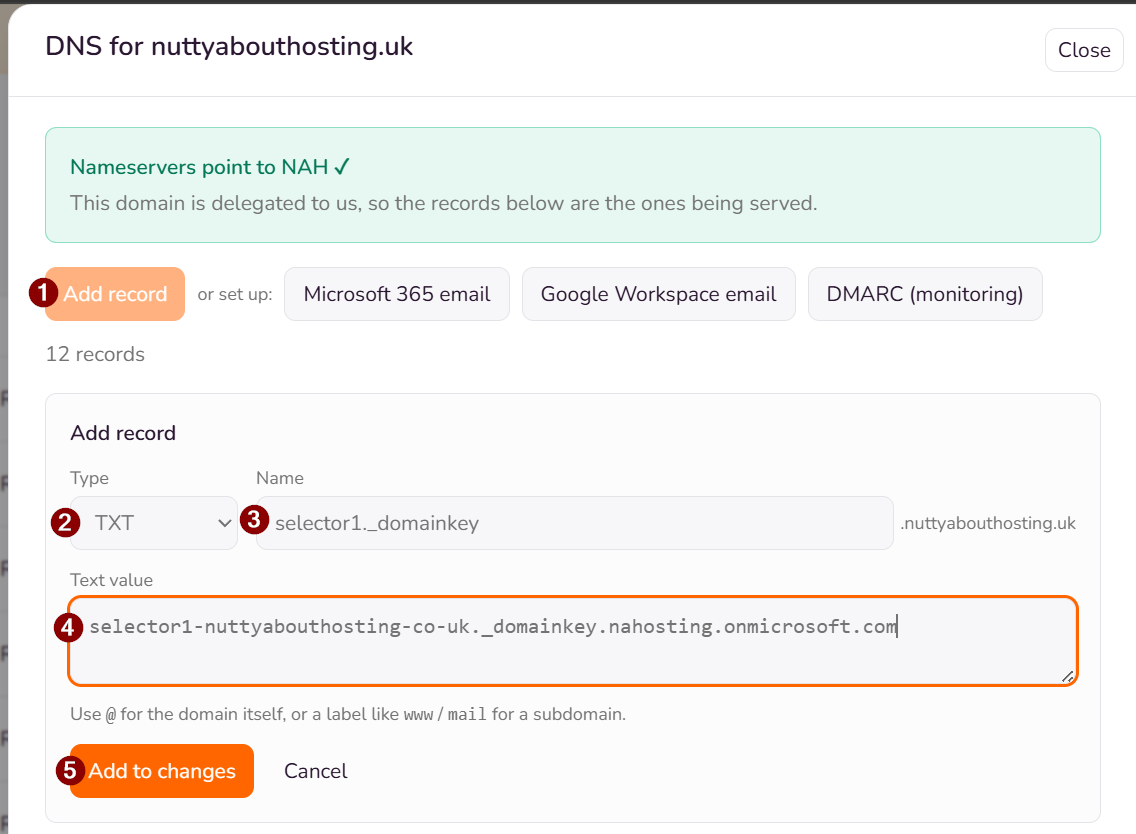
Task: Set up Microsoft 365 email records
Action: (x=397, y=294)
